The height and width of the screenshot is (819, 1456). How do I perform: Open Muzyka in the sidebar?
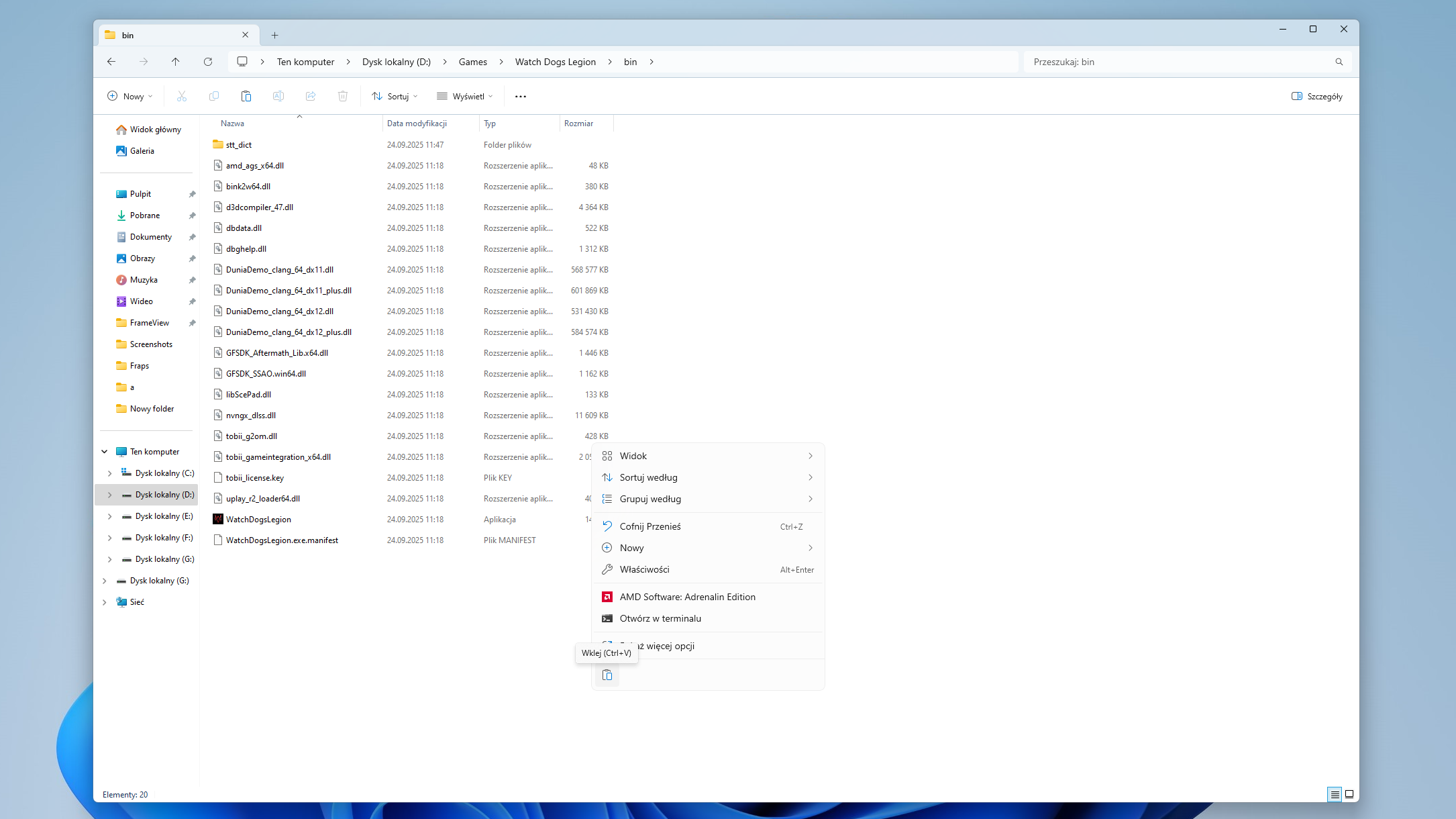[136, 280]
